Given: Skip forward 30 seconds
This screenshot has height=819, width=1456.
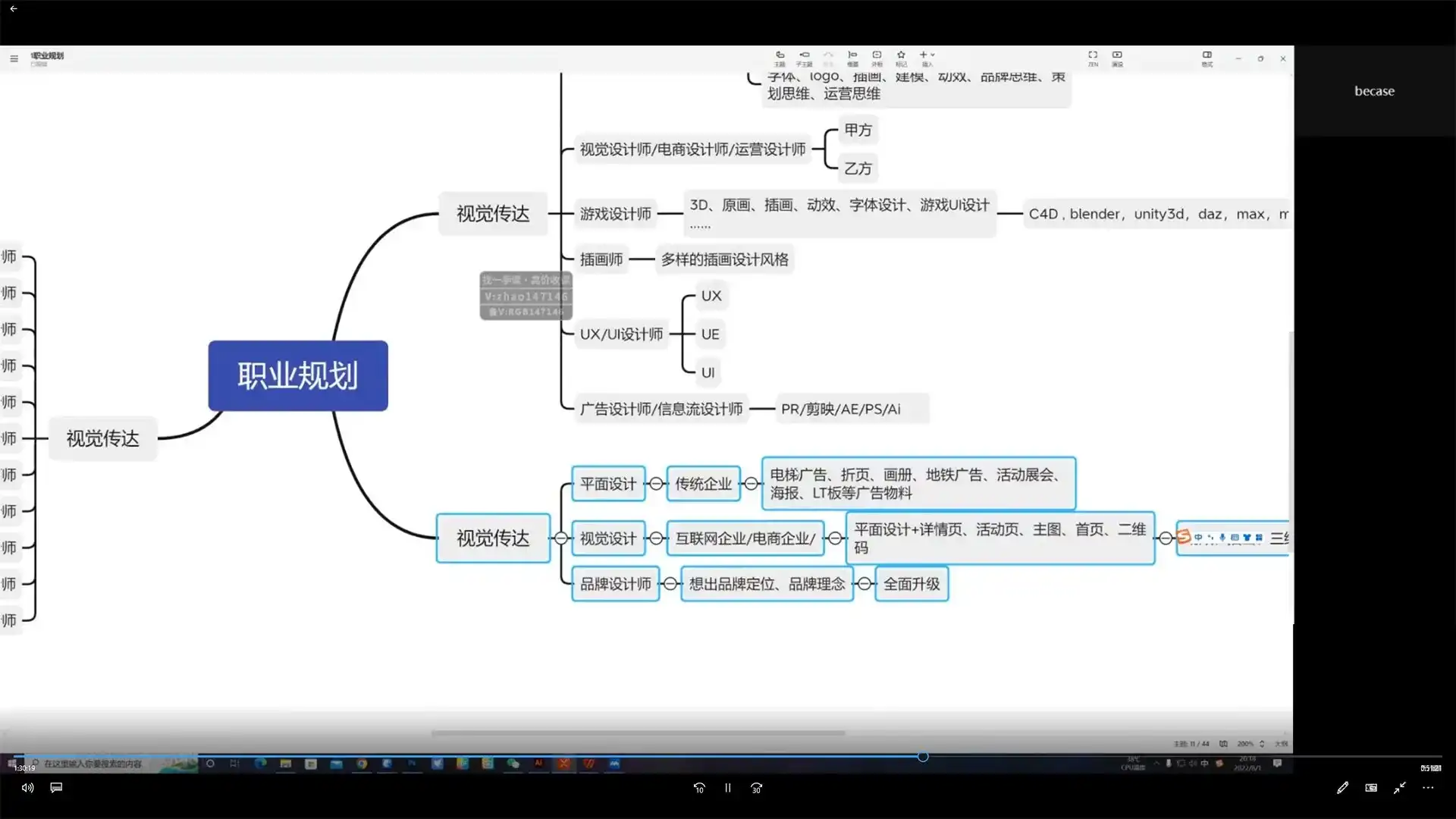Looking at the screenshot, I should coord(756,788).
